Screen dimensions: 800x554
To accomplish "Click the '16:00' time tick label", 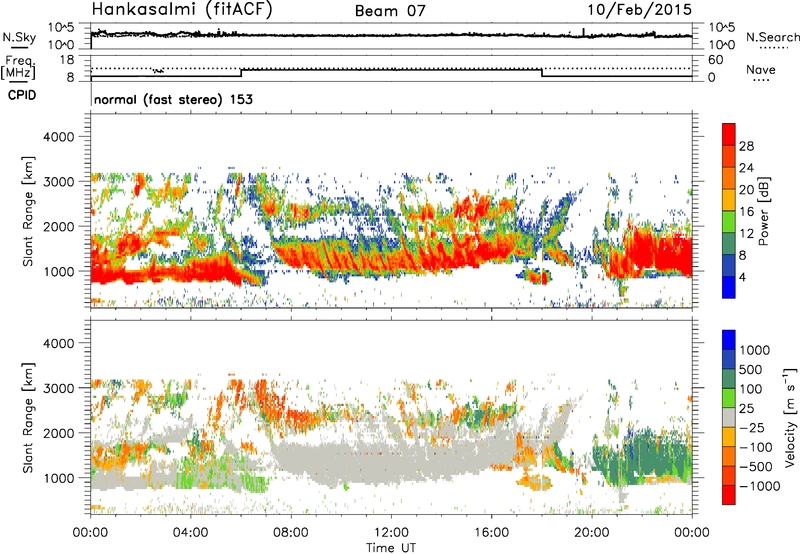I will (x=491, y=533).
